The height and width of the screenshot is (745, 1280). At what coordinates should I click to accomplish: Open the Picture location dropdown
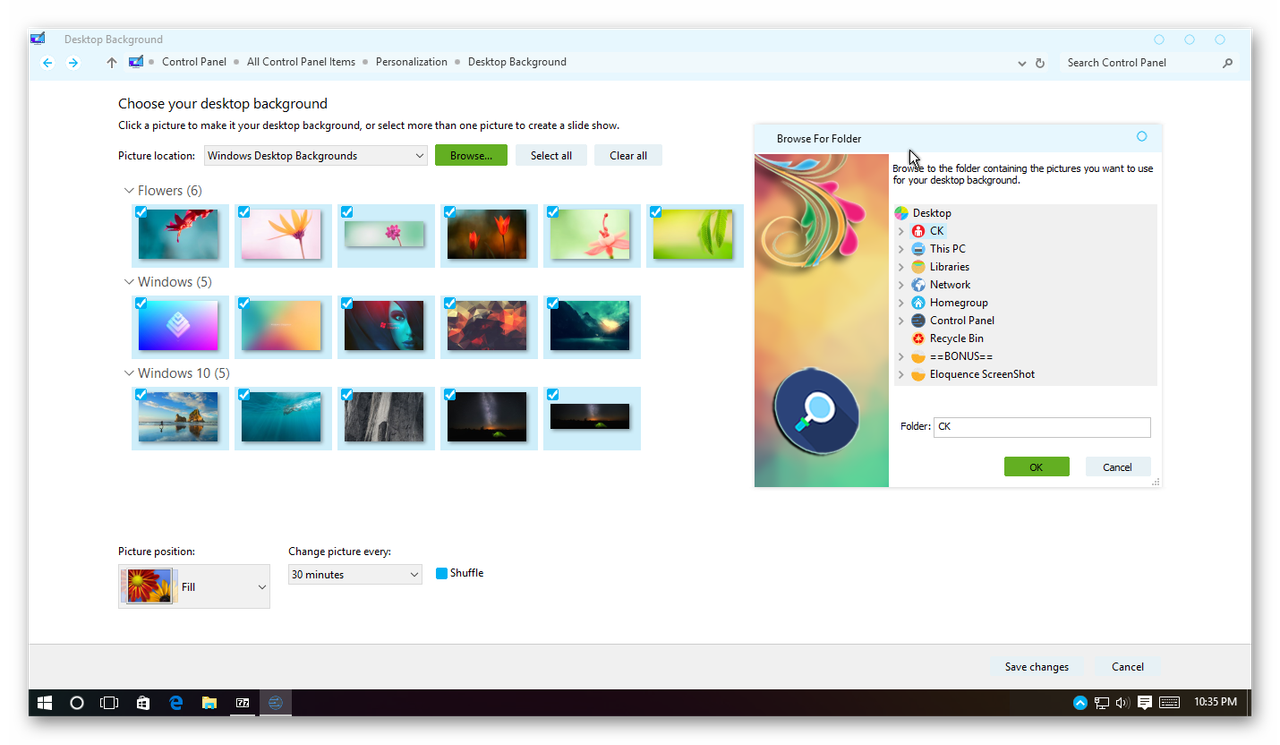(x=316, y=156)
